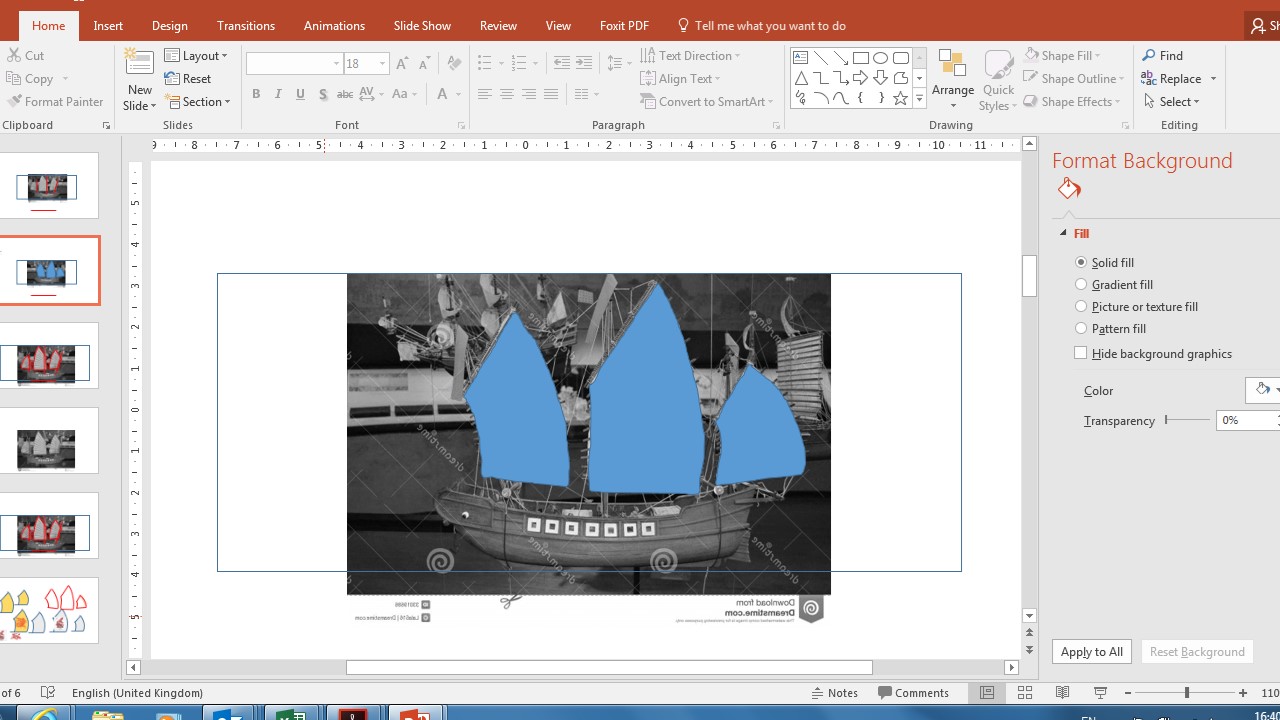Click the Italic formatting button
This screenshot has height=720, width=1280.
278,94
